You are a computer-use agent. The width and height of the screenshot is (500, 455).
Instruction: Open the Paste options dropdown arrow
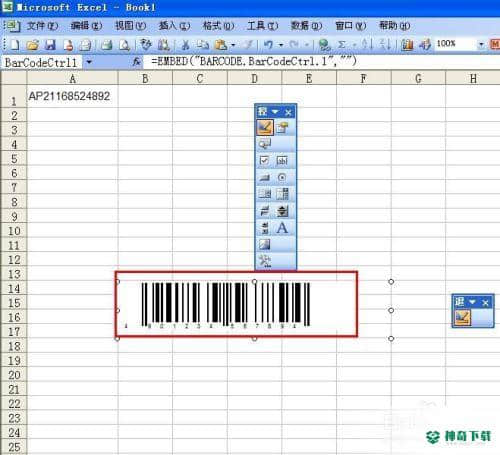[233, 45]
